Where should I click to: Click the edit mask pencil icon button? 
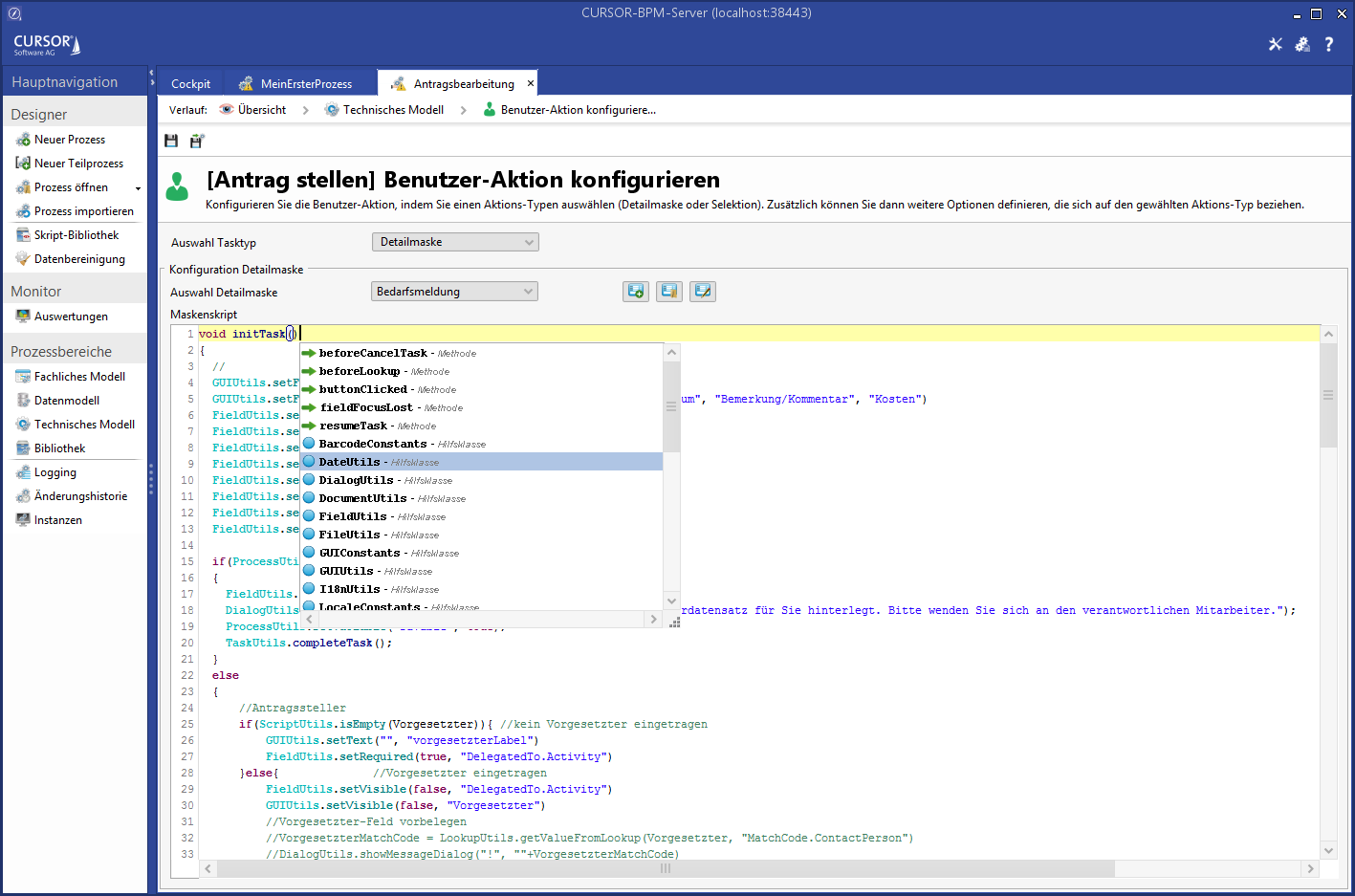702,292
